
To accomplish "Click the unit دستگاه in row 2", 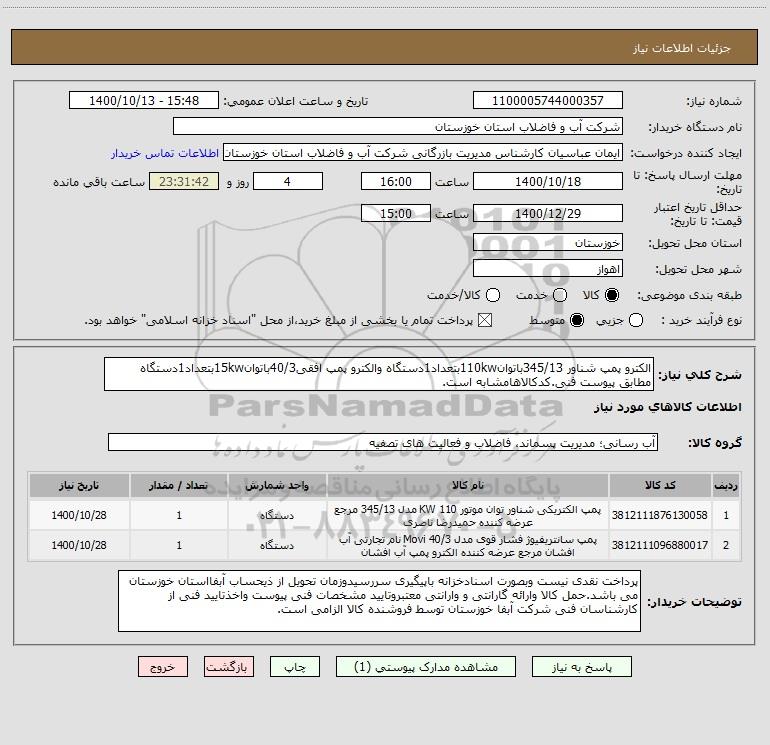I will pyautogui.click(x=277, y=545).
